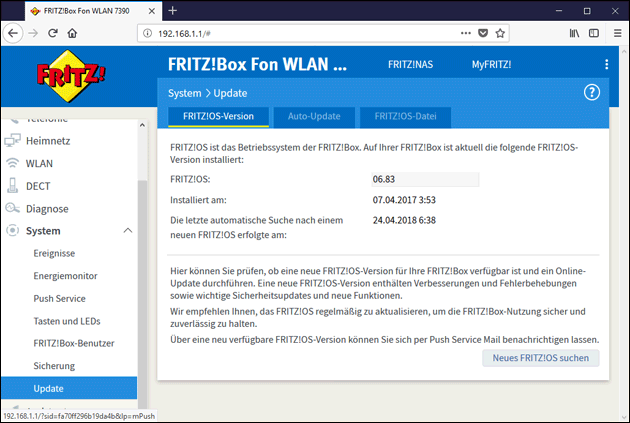Open the help question mark icon
Screen dimensions: 630x423
pyautogui.click(x=591, y=93)
